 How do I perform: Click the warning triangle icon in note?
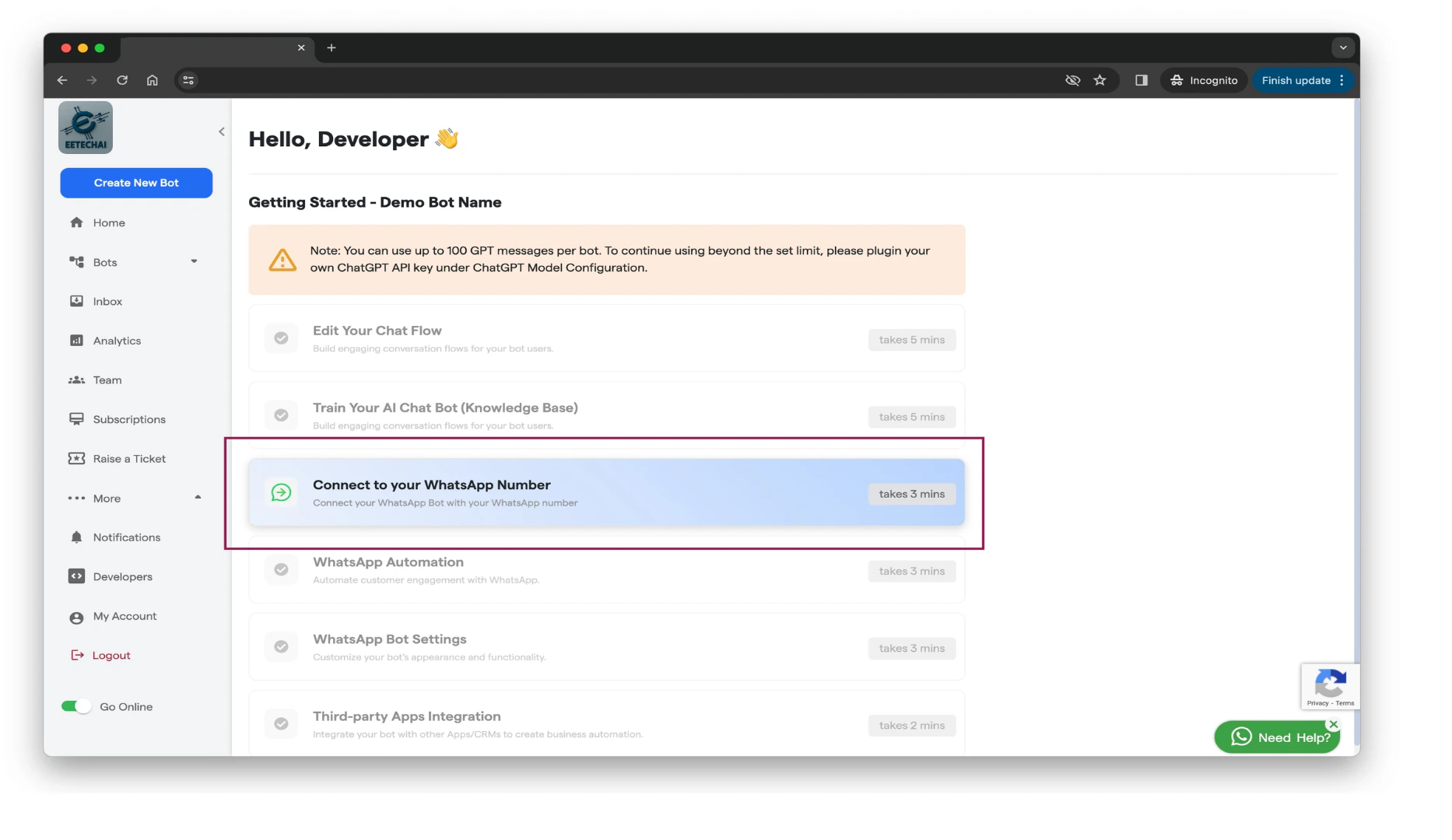(x=282, y=260)
